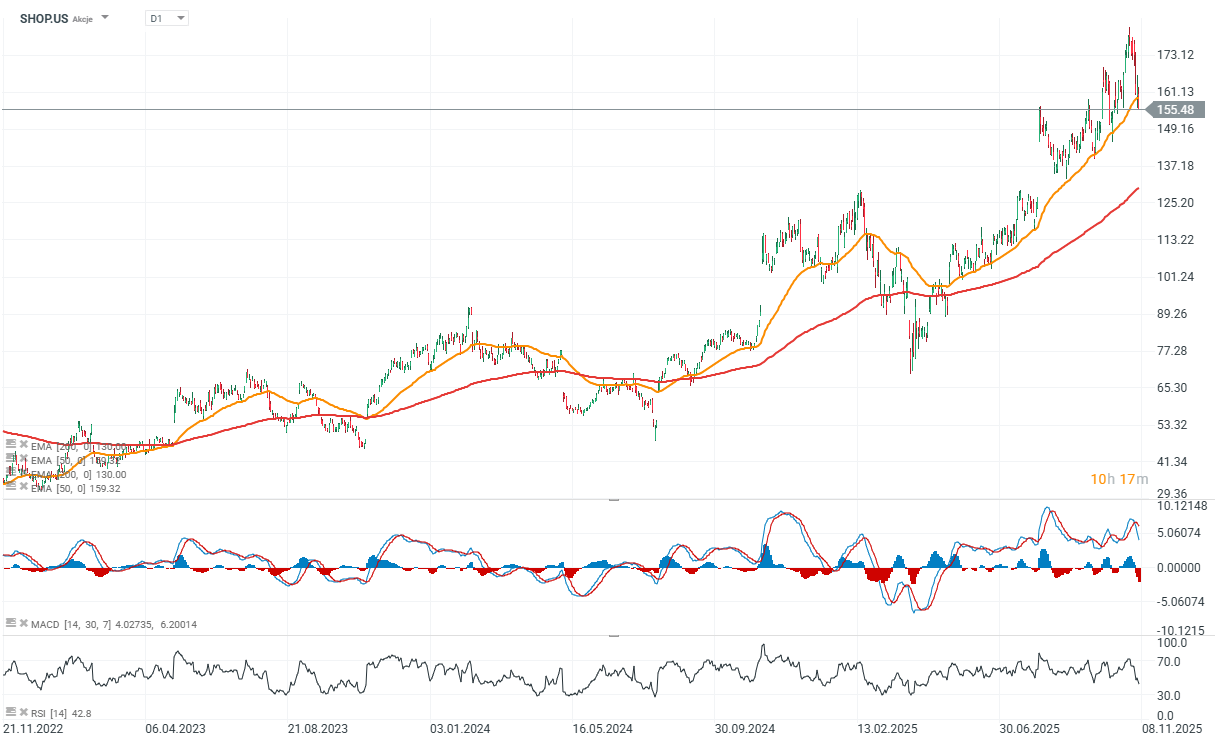1217x746 pixels.
Task: Click divider handle between price chart and MACD pane
Action: [x=613, y=499]
